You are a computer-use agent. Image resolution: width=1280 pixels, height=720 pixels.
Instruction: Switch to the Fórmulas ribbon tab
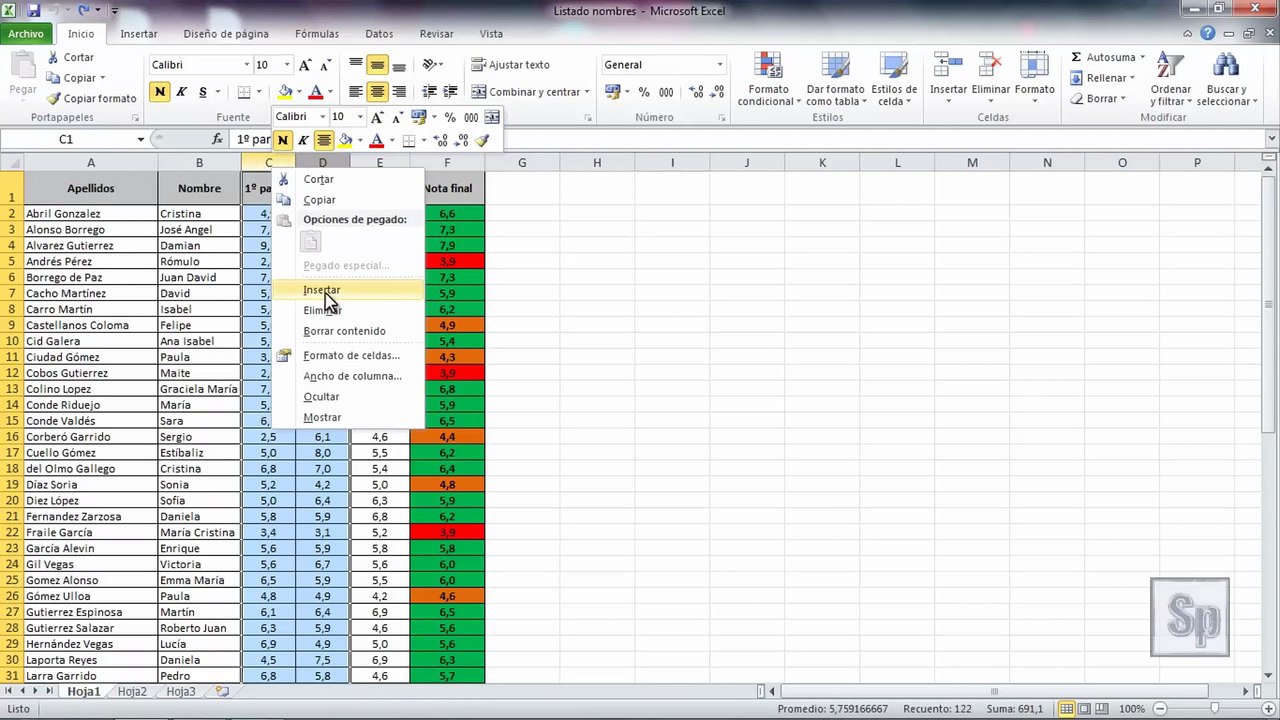pos(317,34)
